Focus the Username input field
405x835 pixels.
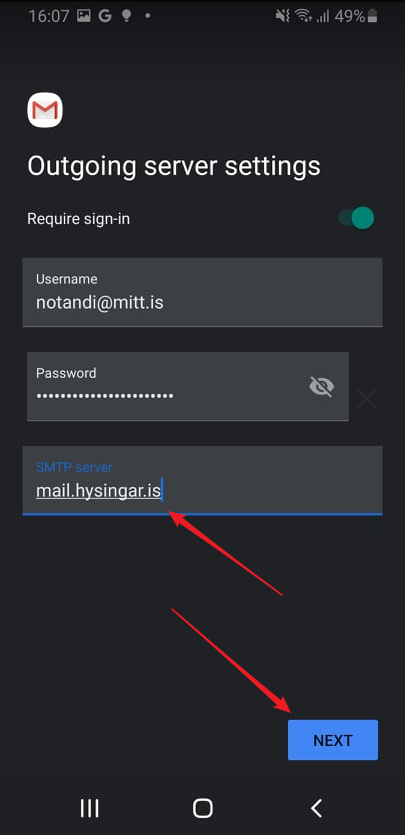tap(202, 292)
